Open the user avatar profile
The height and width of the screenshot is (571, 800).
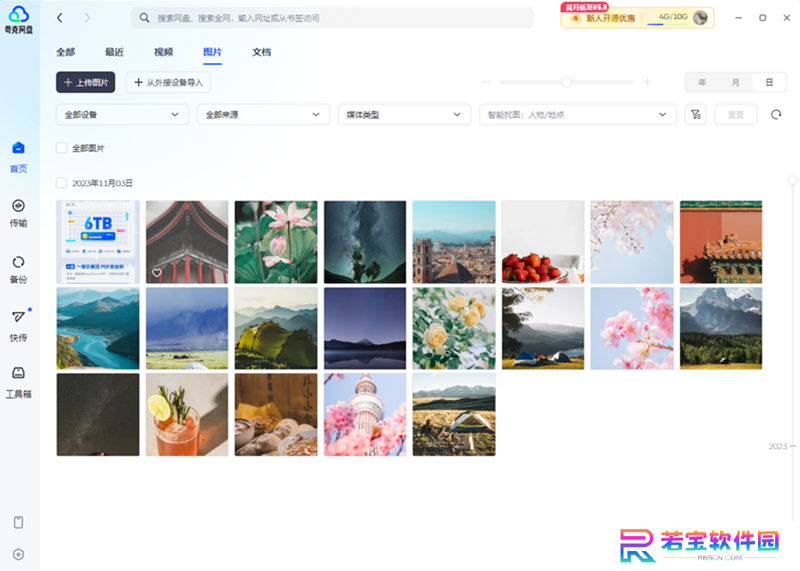click(x=701, y=17)
